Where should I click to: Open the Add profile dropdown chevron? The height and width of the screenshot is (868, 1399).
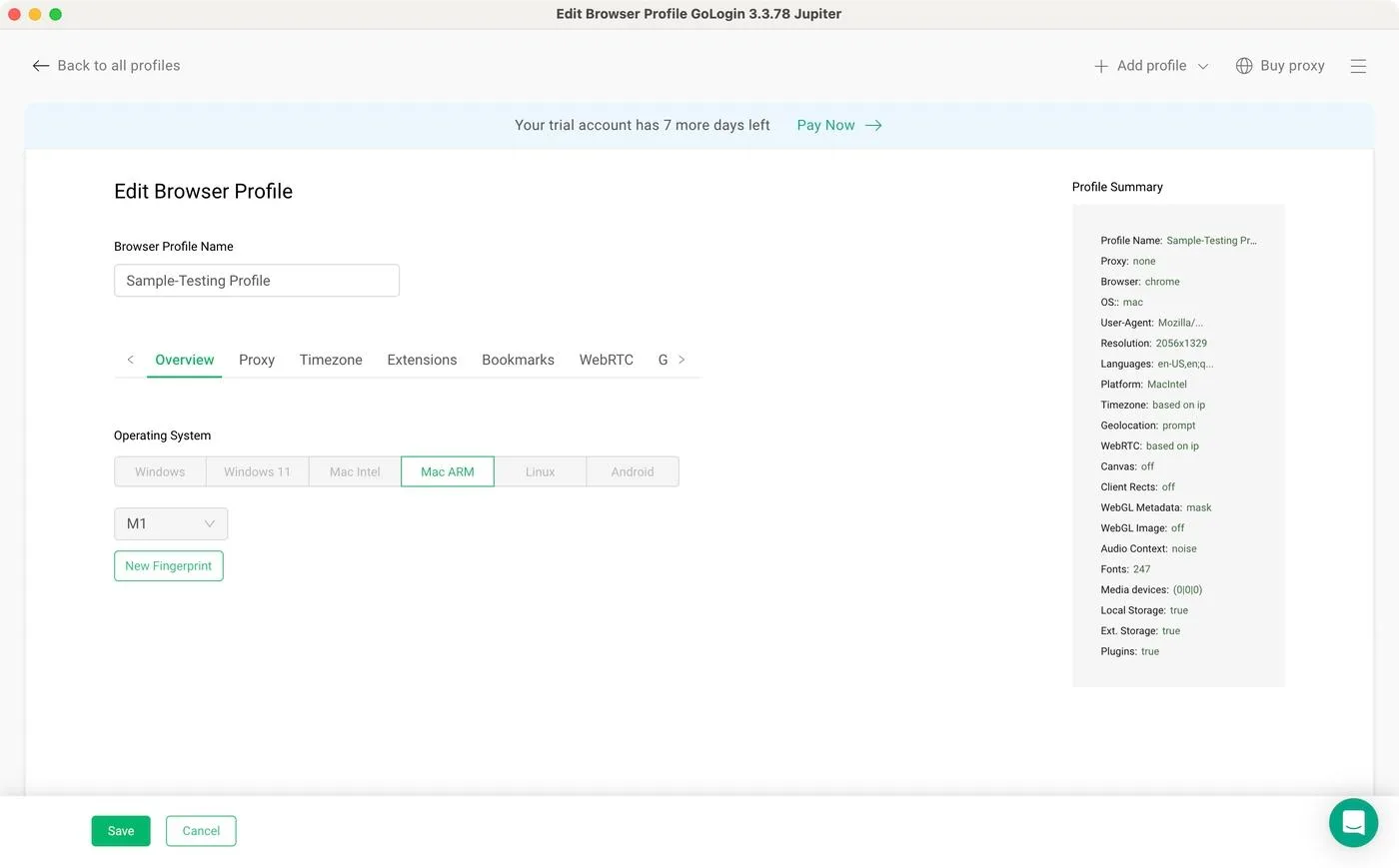click(1203, 66)
